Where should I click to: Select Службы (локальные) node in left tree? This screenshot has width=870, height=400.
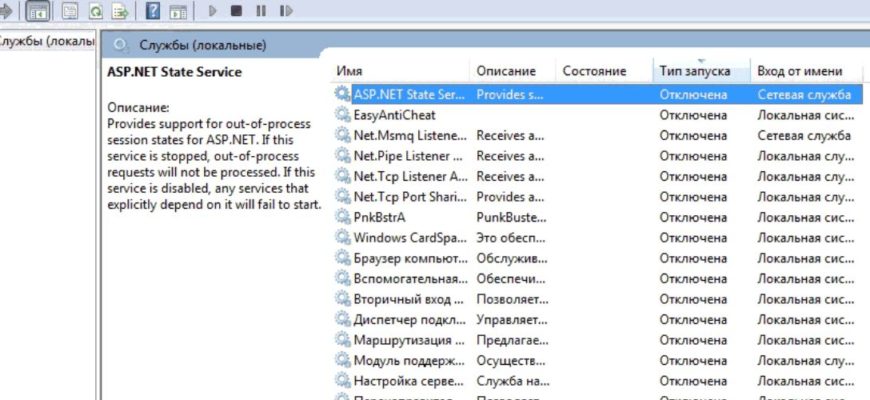pos(48,42)
